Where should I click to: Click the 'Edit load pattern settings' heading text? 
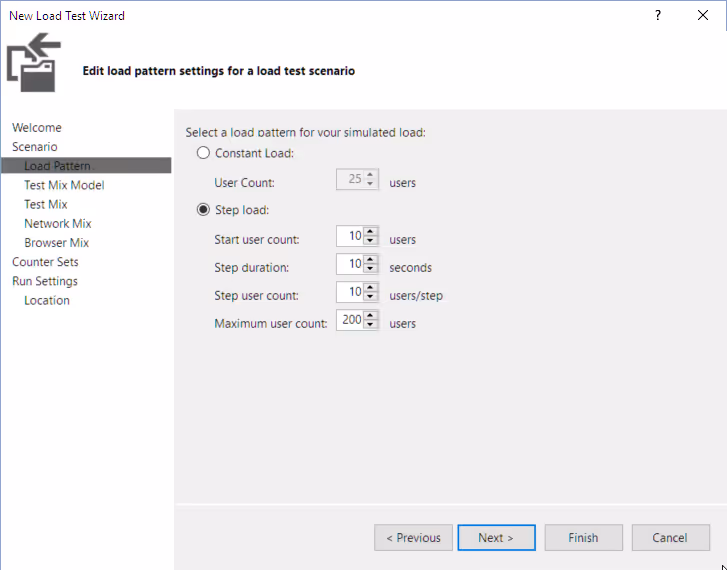click(219, 71)
